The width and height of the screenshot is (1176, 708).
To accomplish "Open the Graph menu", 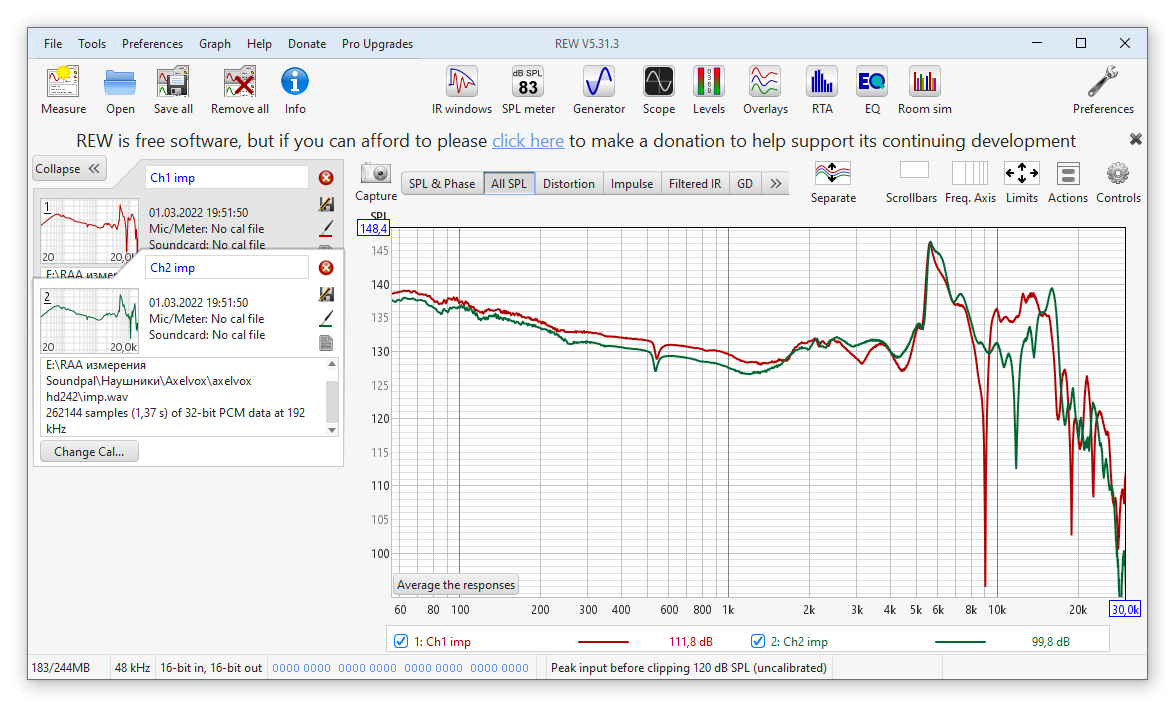I will point(214,44).
